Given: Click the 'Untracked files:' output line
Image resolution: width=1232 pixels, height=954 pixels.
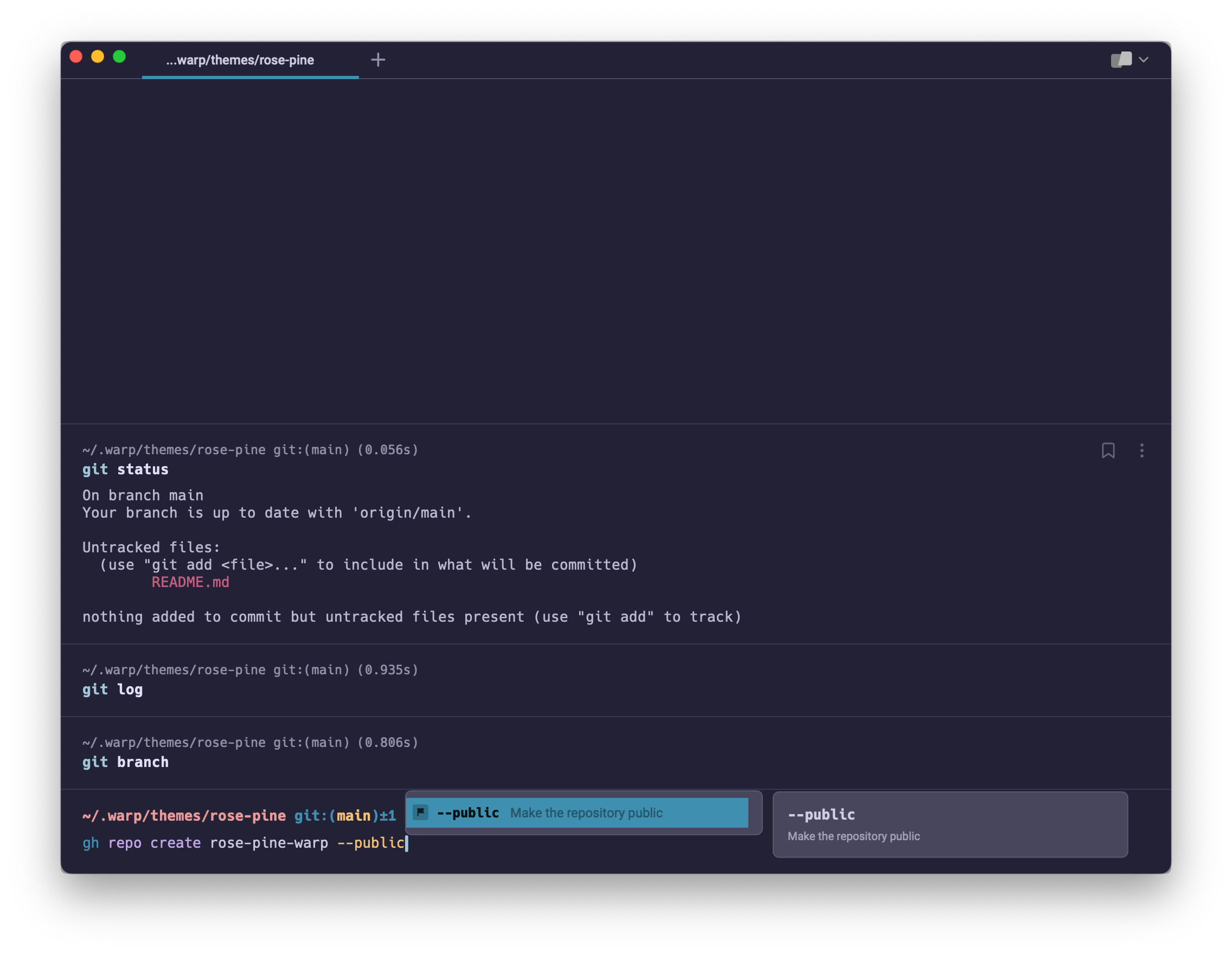Looking at the screenshot, I should coord(151,547).
